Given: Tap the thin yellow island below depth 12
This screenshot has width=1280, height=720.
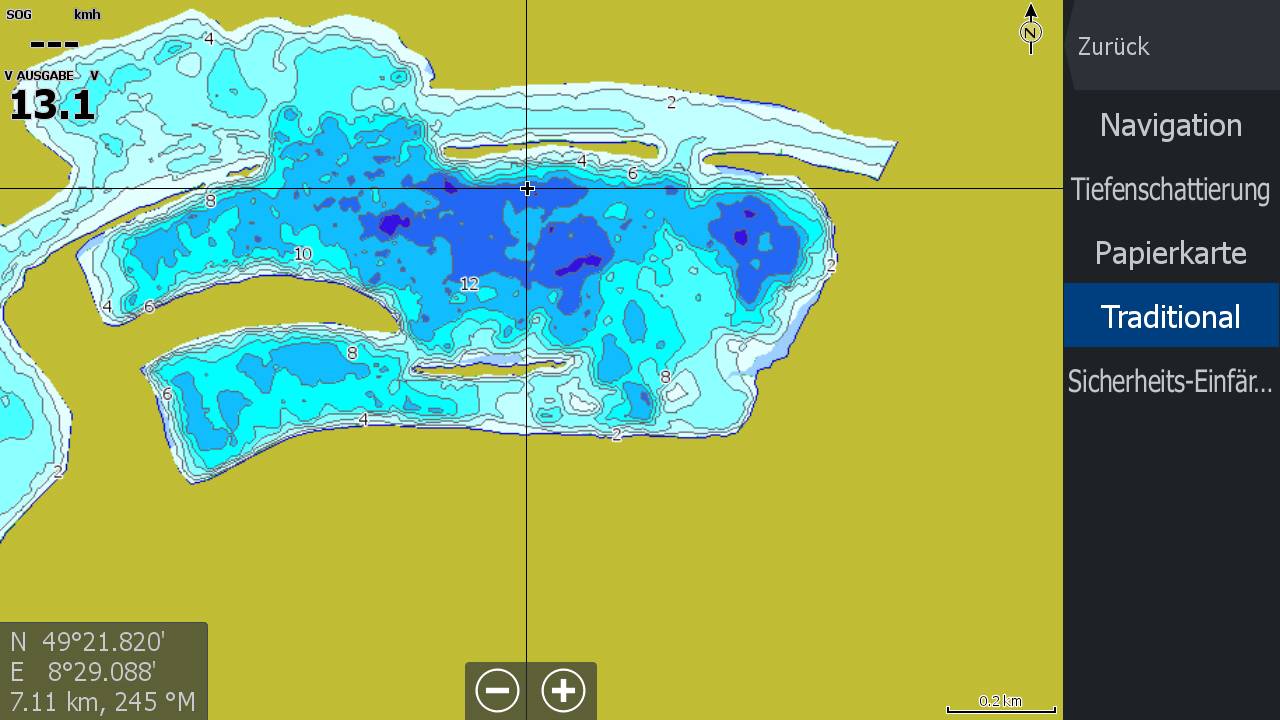Looking at the screenshot, I should tap(495, 367).
